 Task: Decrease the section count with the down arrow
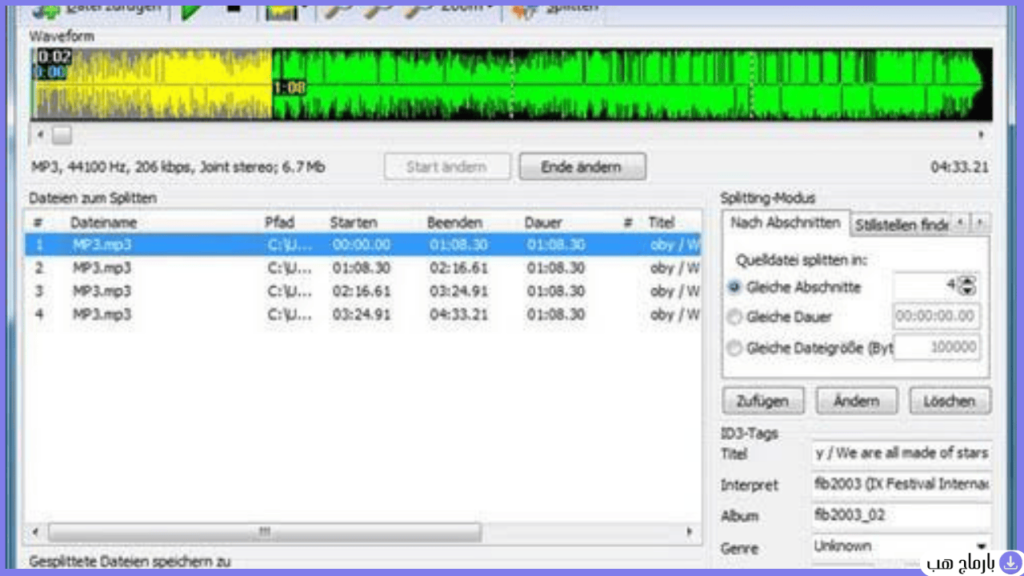click(x=968, y=290)
